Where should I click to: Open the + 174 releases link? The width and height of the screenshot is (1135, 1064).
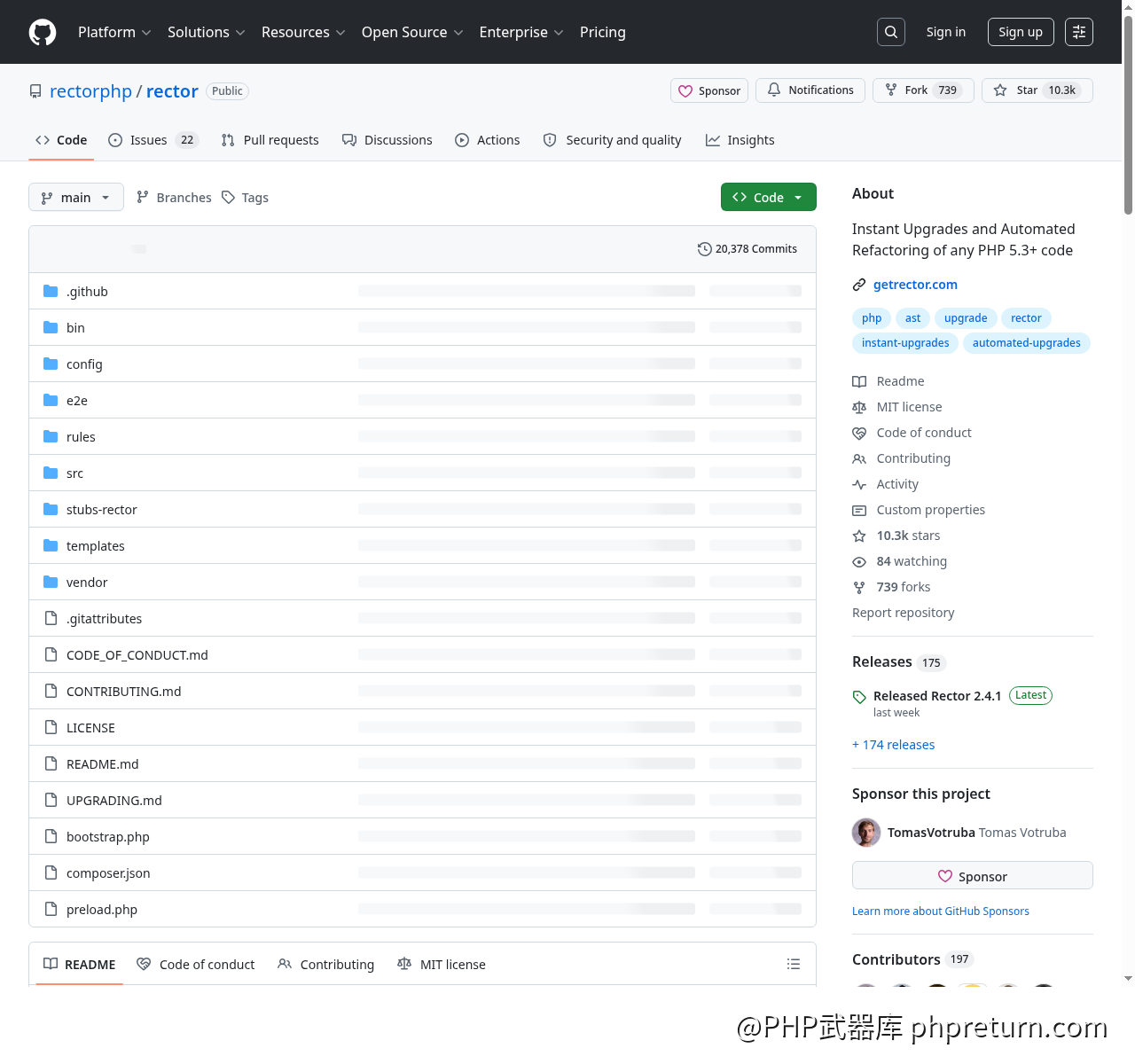[893, 745]
